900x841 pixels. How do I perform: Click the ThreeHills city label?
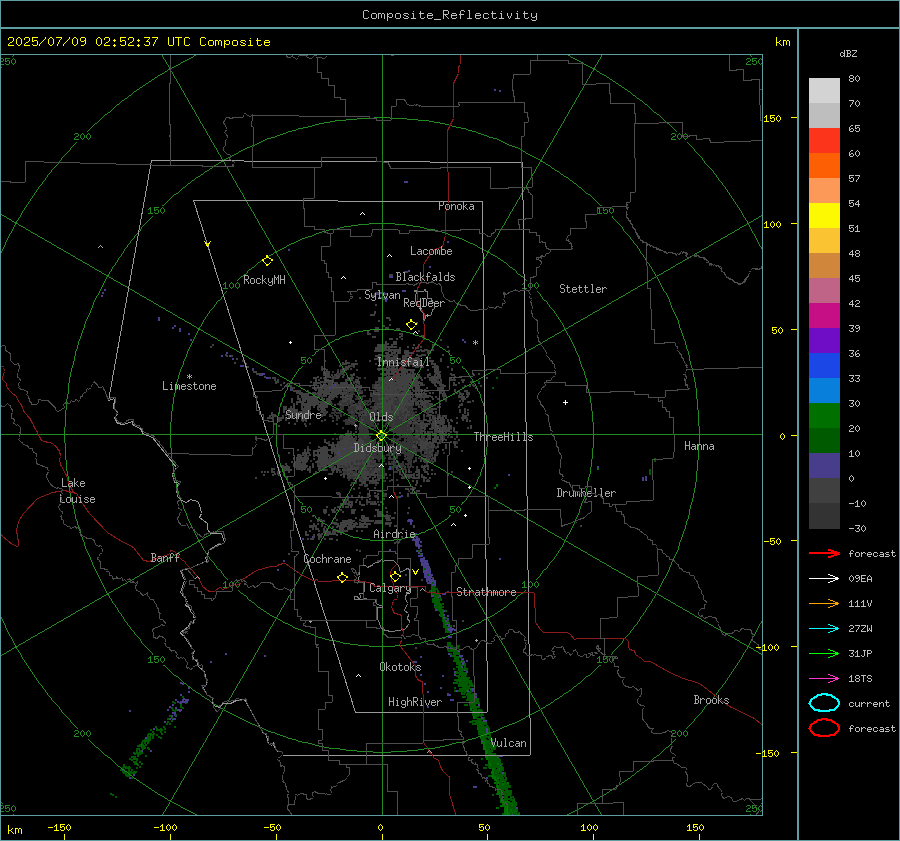(x=503, y=437)
